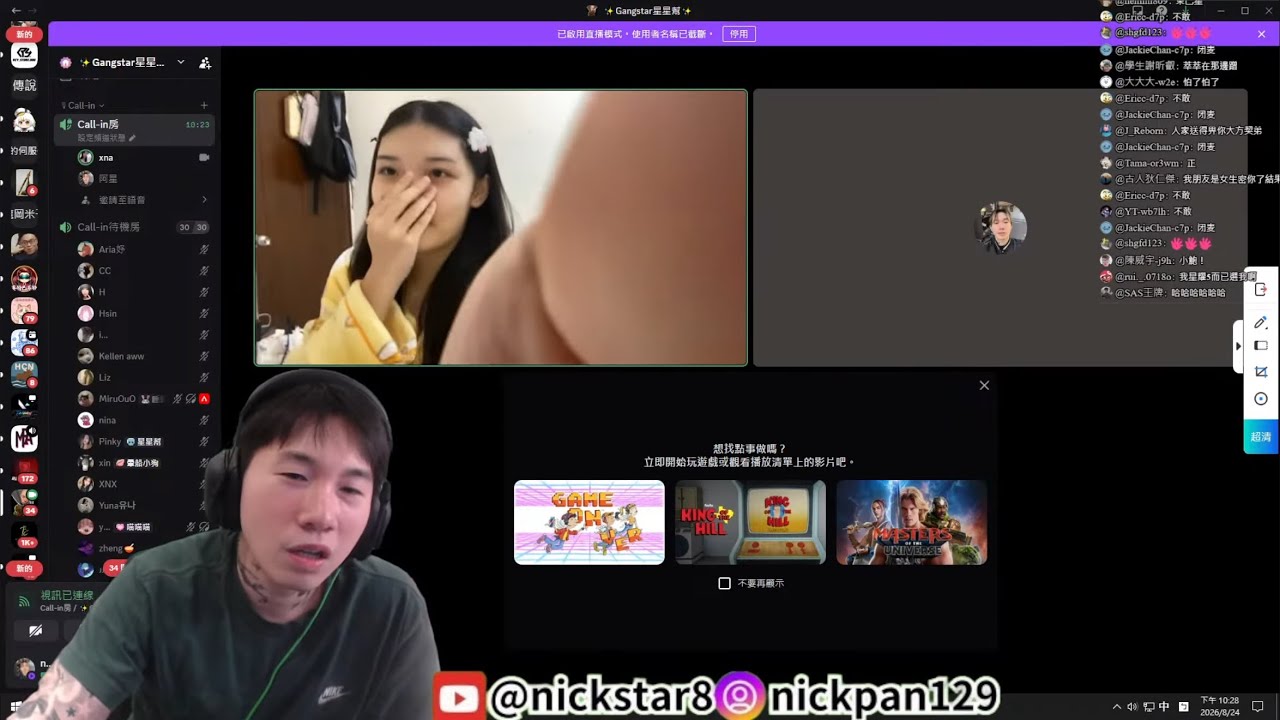Show hidden system tray icons
The width and height of the screenshot is (1280, 720).
tap(1117, 707)
